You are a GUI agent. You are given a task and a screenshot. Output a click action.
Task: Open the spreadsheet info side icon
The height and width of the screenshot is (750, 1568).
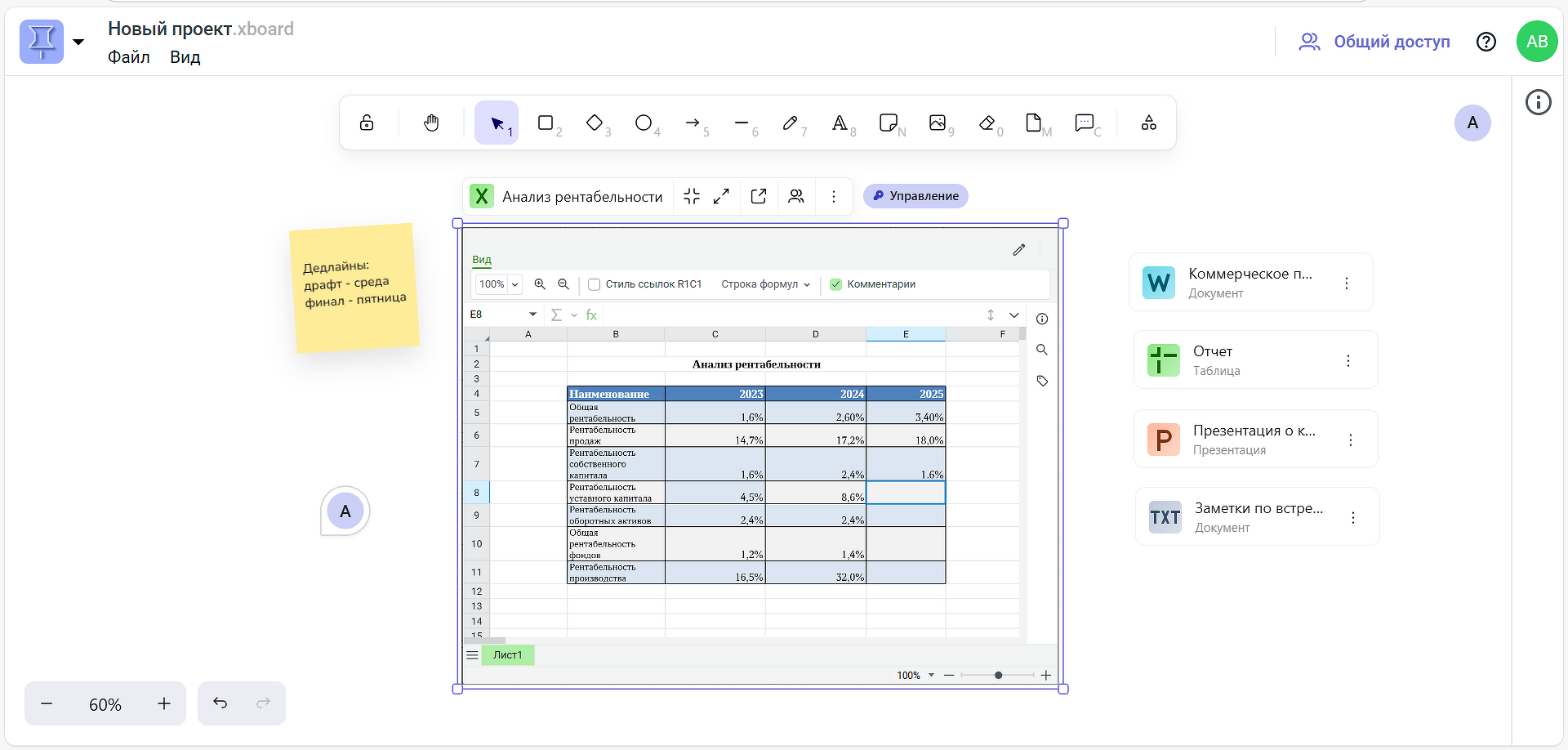point(1042,319)
